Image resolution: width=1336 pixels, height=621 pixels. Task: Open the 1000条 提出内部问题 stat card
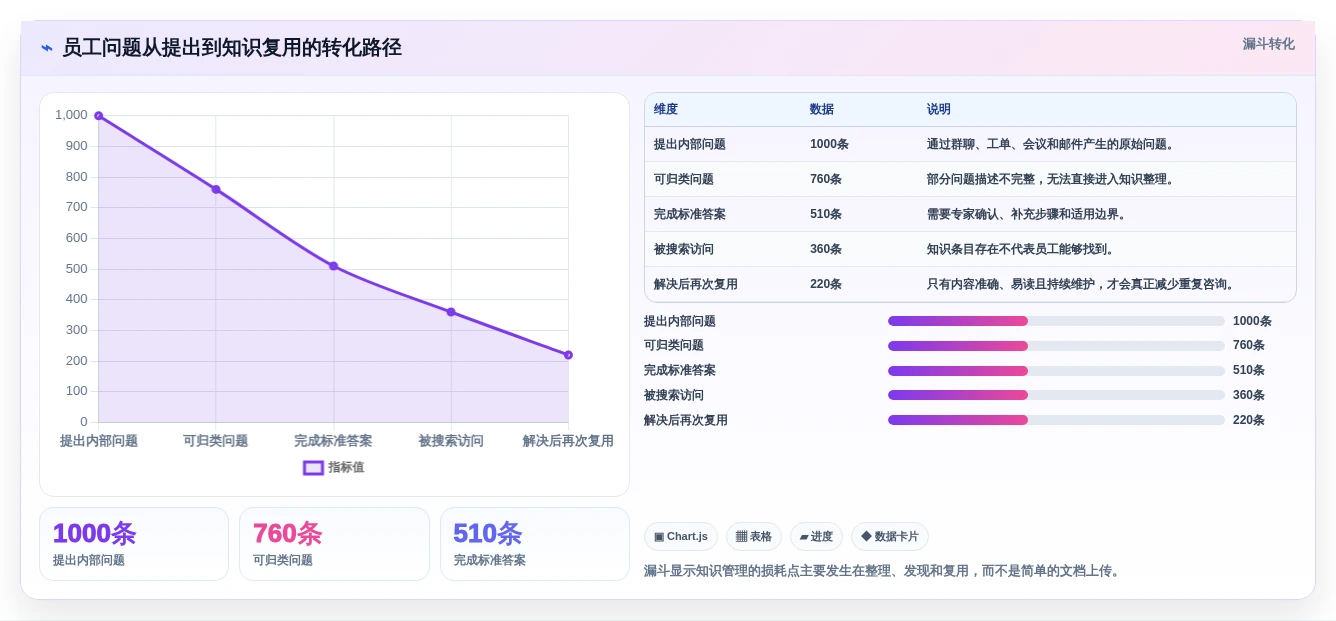pyautogui.click(x=134, y=544)
